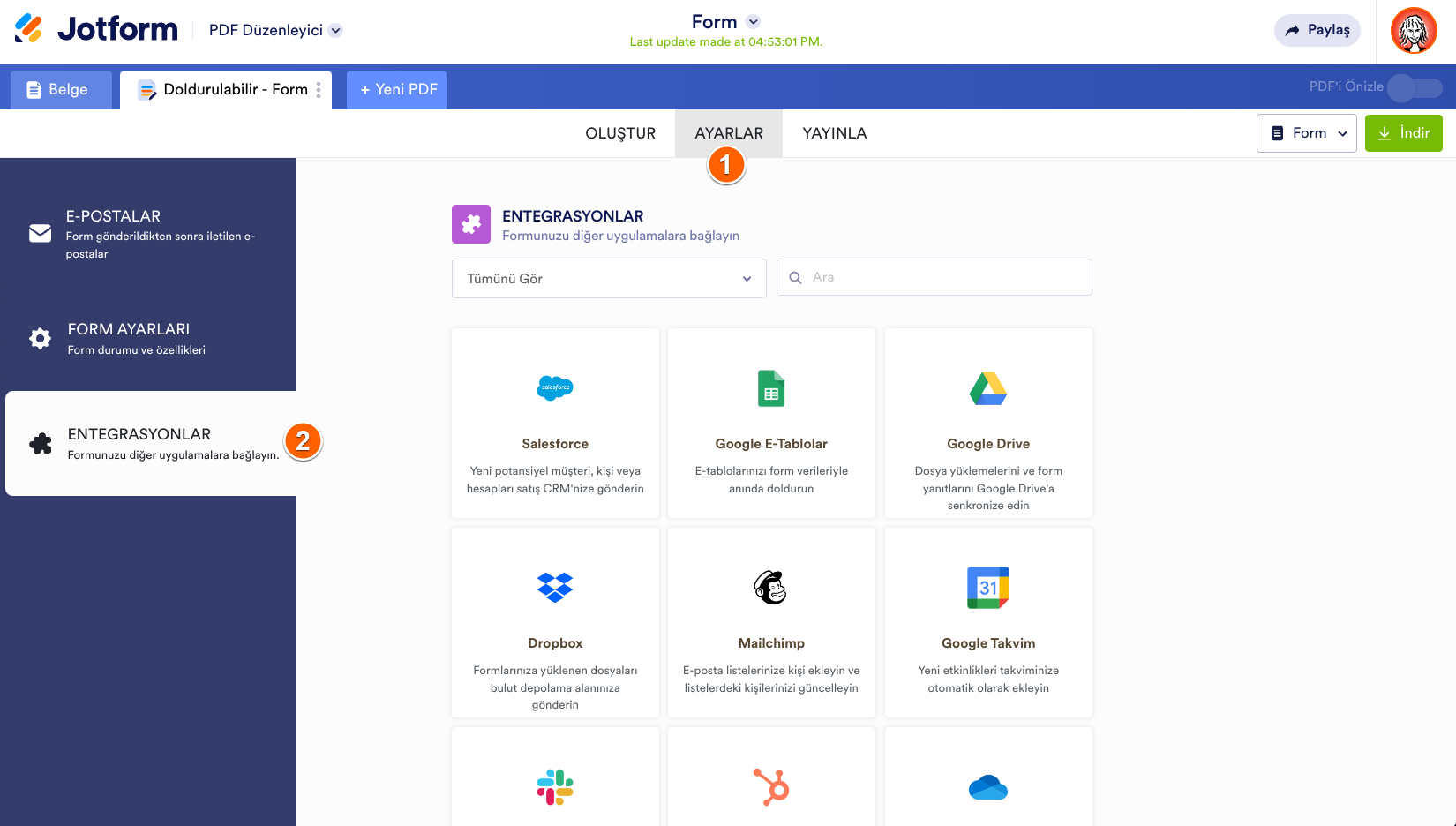Click the Entegrasyonlar puzzle icon in sidebar
This screenshot has width=1456, height=826.
click(41, 443)
